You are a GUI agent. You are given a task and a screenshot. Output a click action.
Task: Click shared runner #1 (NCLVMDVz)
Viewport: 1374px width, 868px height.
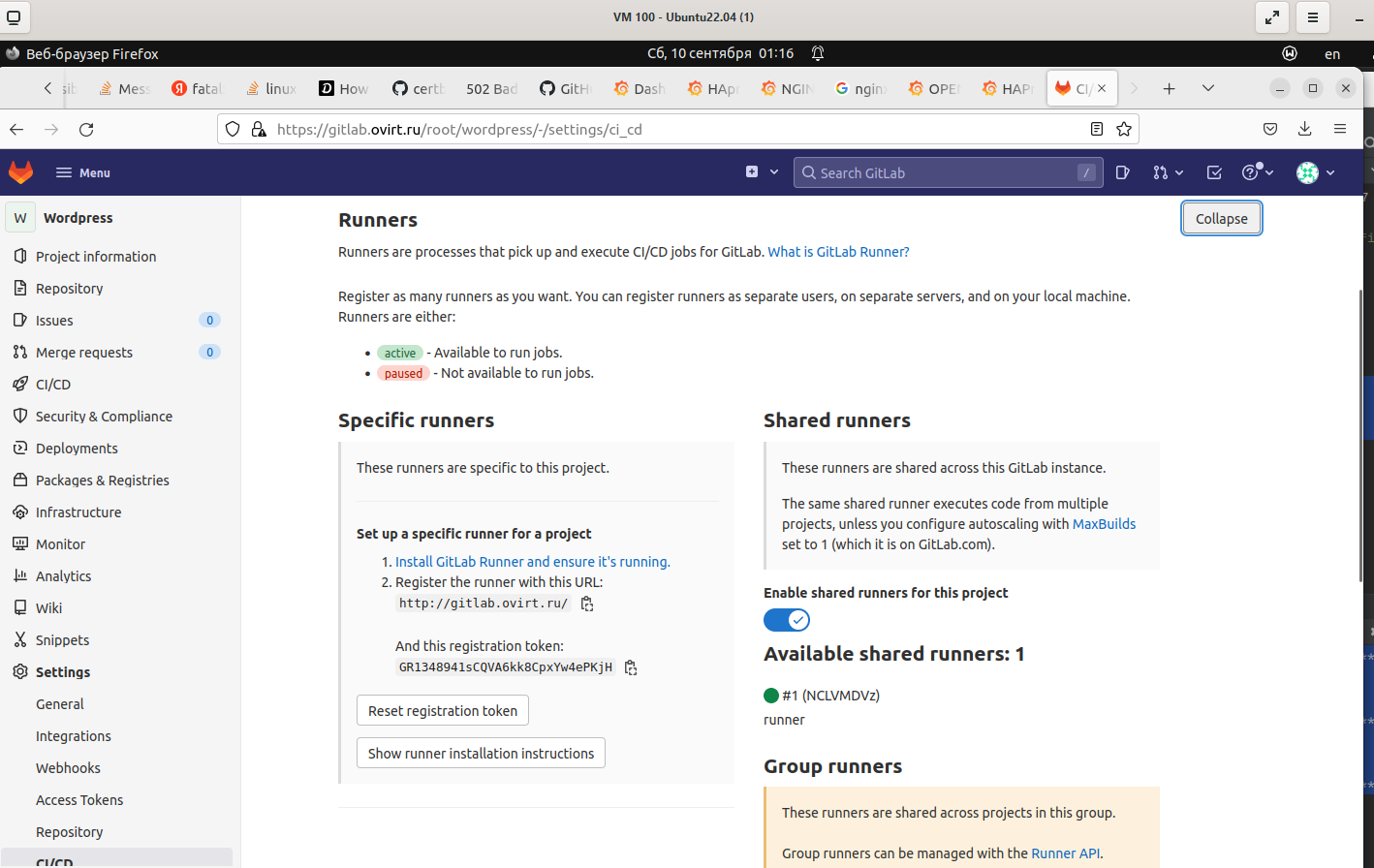(830, 696)
